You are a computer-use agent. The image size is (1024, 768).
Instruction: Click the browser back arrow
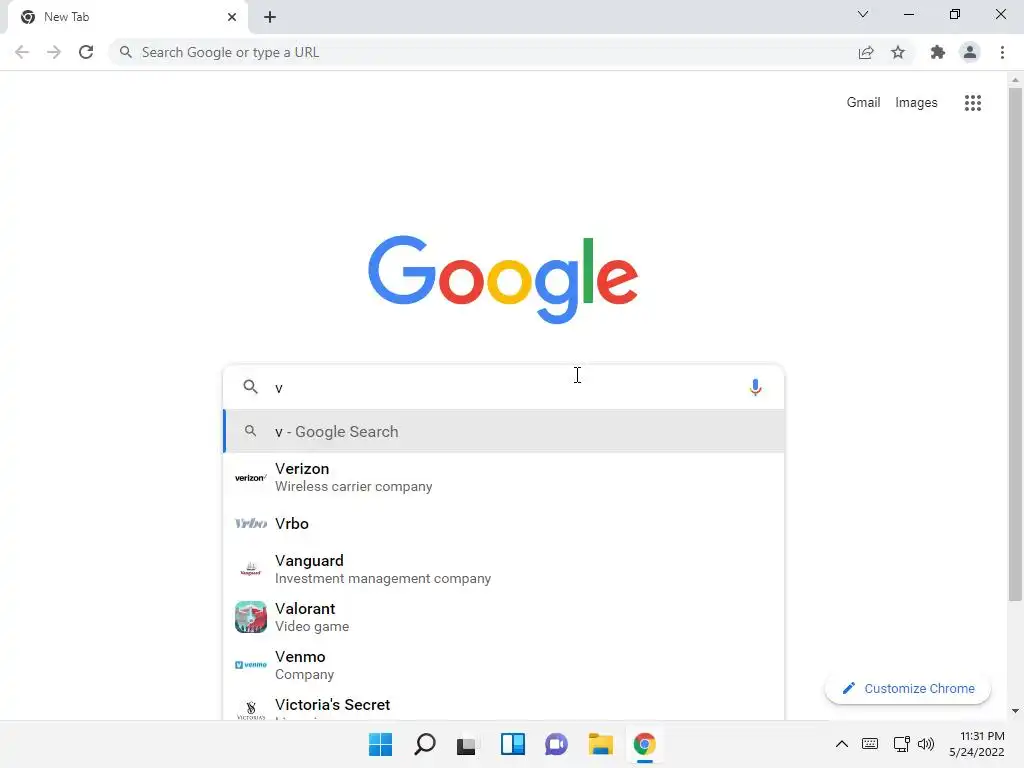tap(22, 52)
